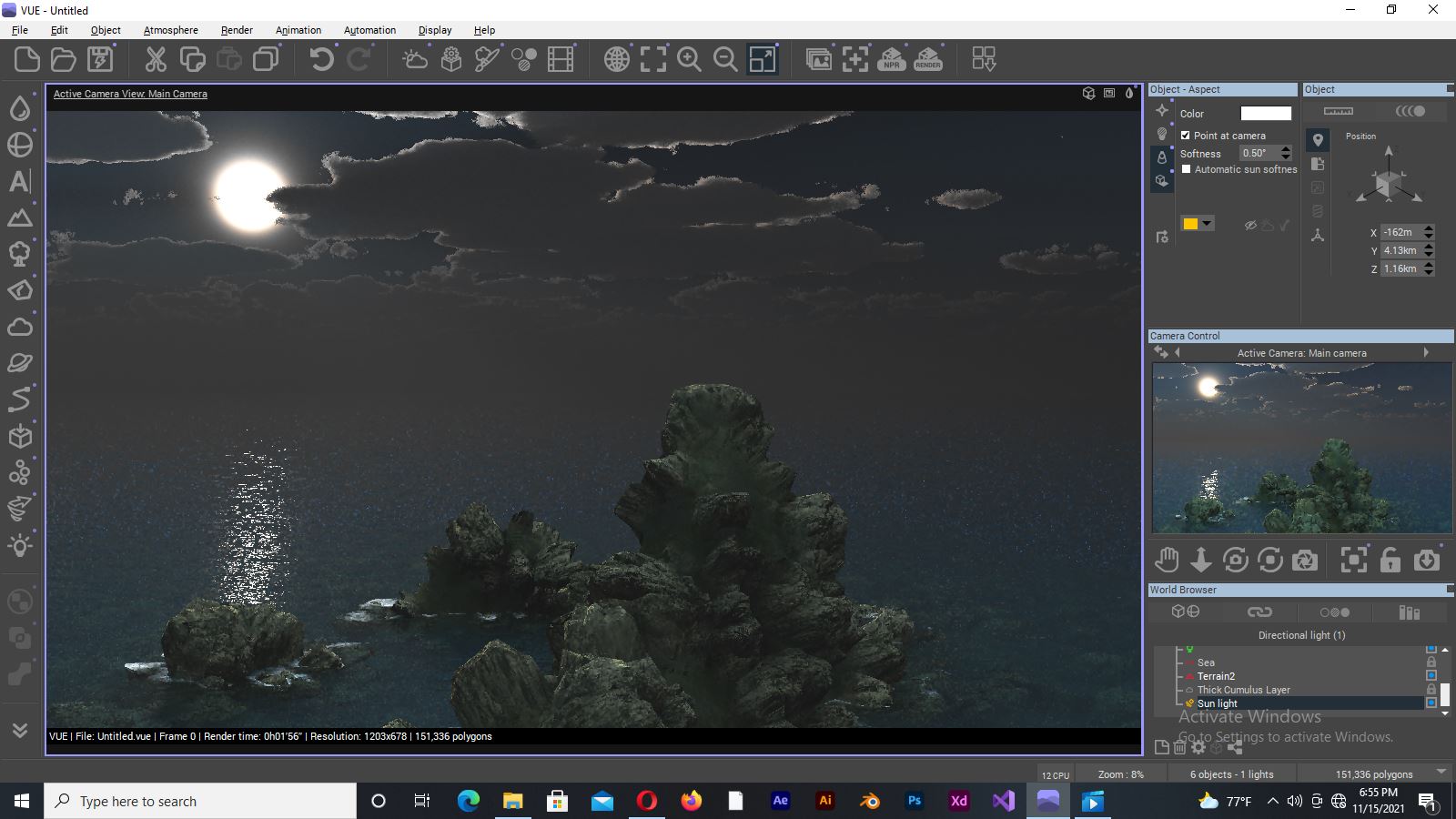
Task: Add a cloud with the cloud sidebar icon
Action: (20, 327)
